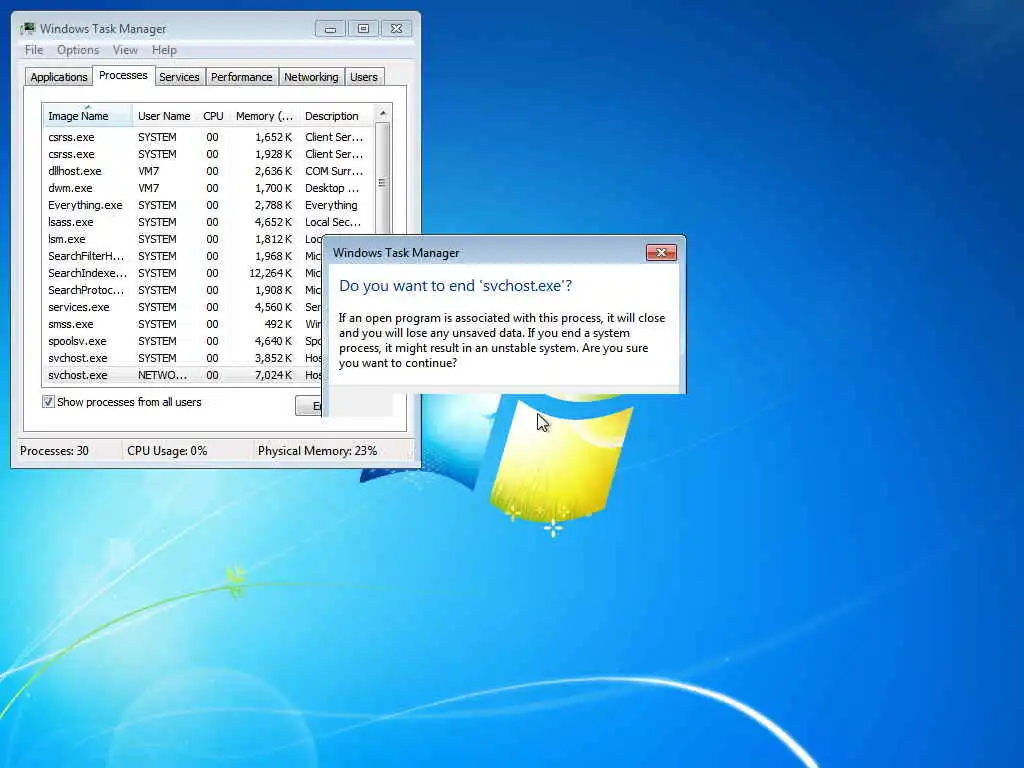Click CPU Usage: 0% in status bar

[167, 451]
